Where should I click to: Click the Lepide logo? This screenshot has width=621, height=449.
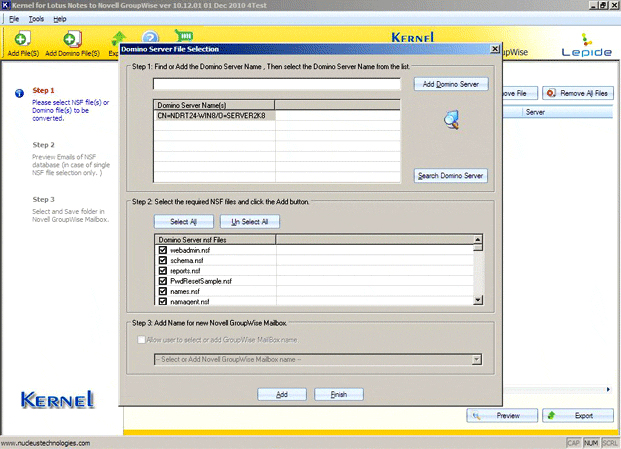587,45
